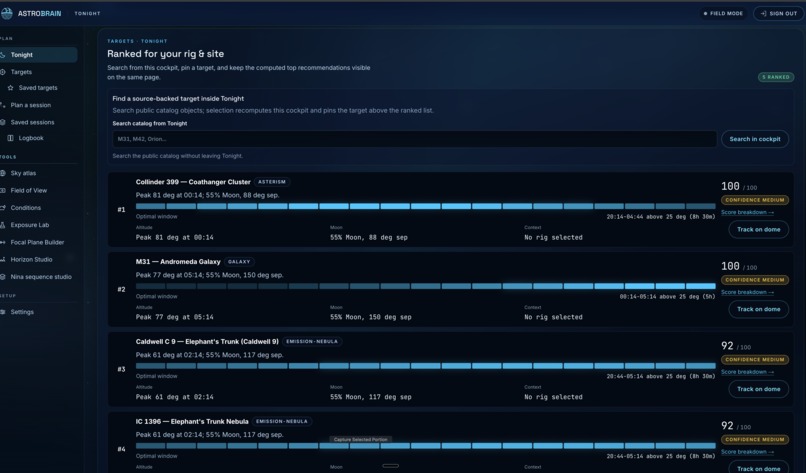This screenshot has height=473, width=806.
Task: Open Saved sessions page
Action: click(x=39, y=122)
